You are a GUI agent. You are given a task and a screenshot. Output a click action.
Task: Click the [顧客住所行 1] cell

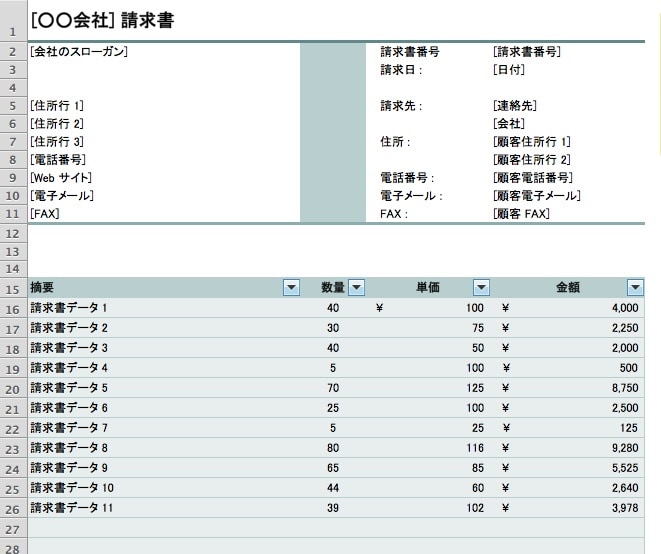tap(532, 142)
